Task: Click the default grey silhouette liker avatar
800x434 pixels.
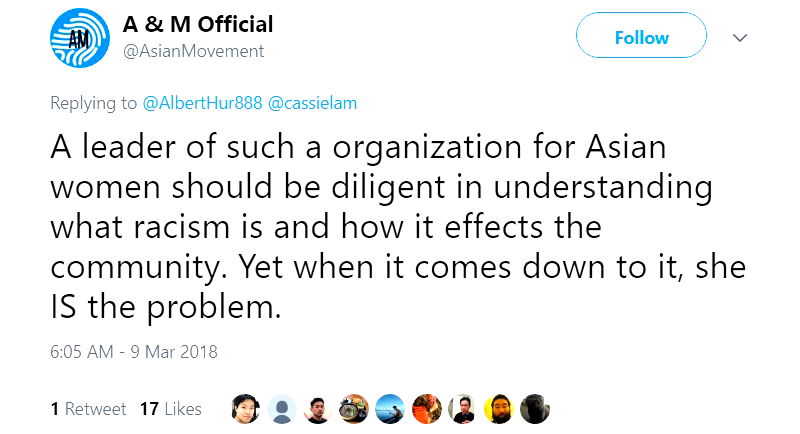Action: [x=282, y=408]
